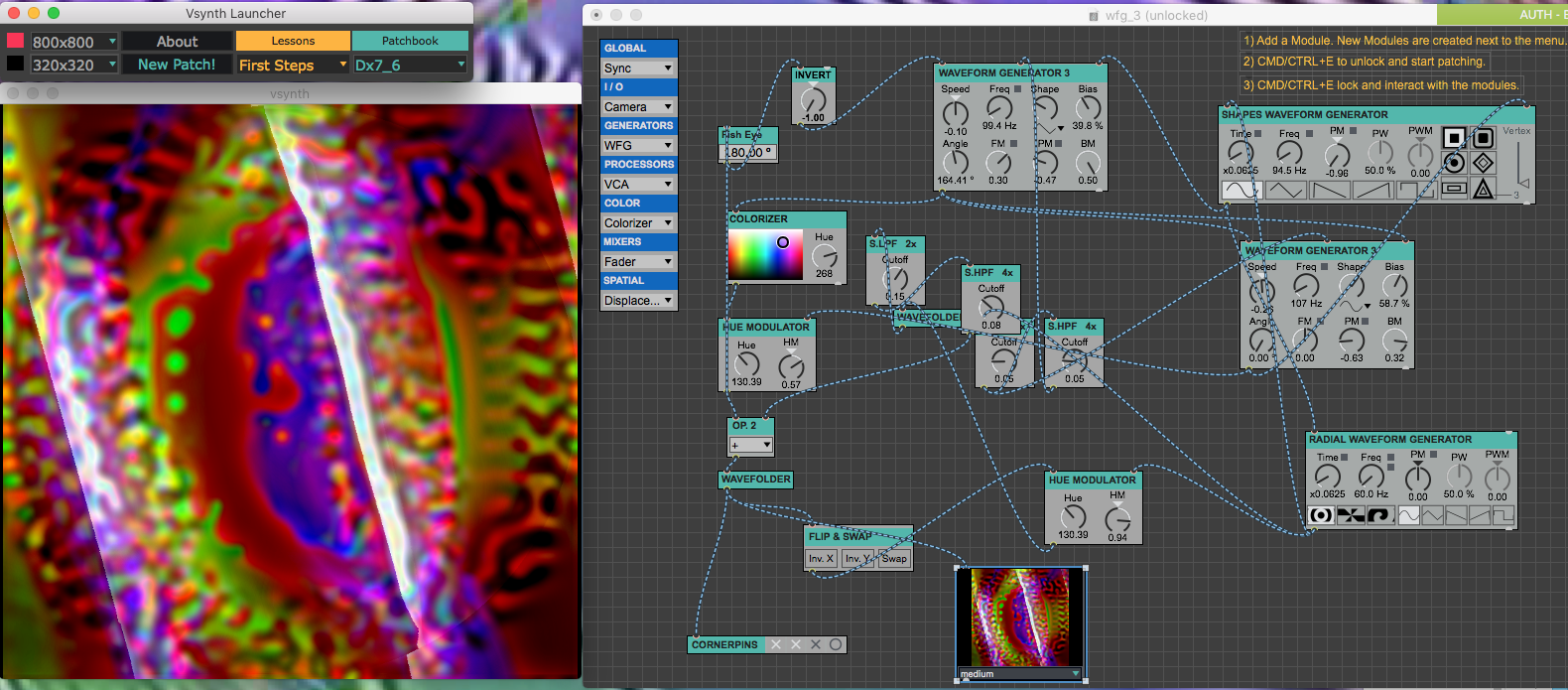Select the diamond shape in Shapes Waveform Generator
This screenshot has height=690, width=1568.
1484,163
